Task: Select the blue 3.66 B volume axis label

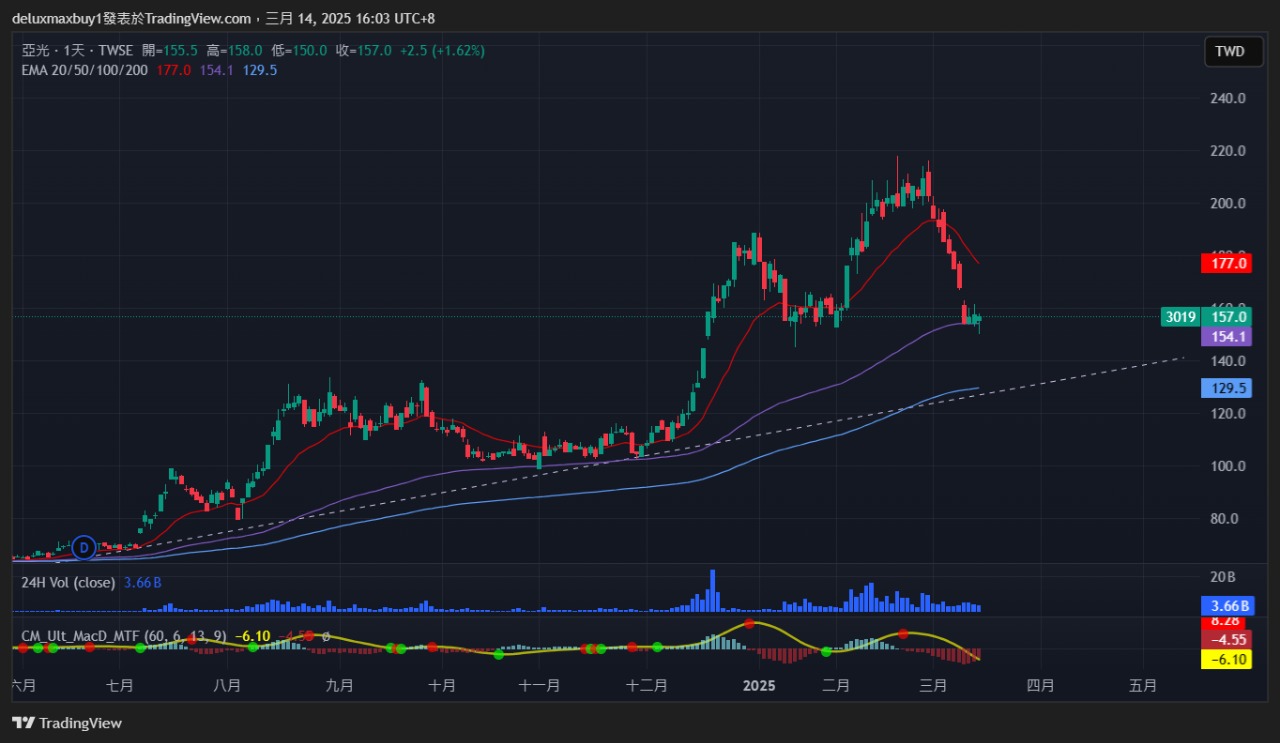Action: point(1228,606)
